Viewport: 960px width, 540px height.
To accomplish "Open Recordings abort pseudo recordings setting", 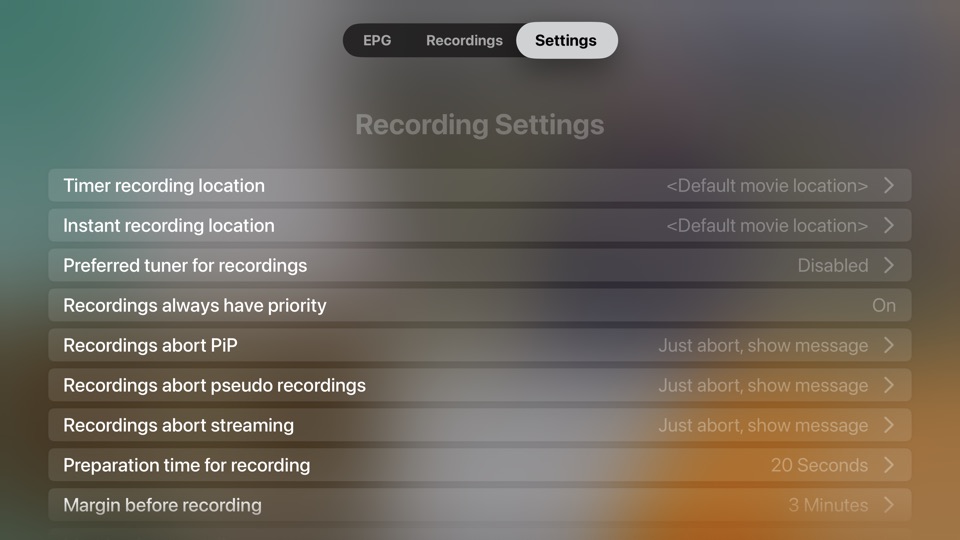I will click(479, 385).
